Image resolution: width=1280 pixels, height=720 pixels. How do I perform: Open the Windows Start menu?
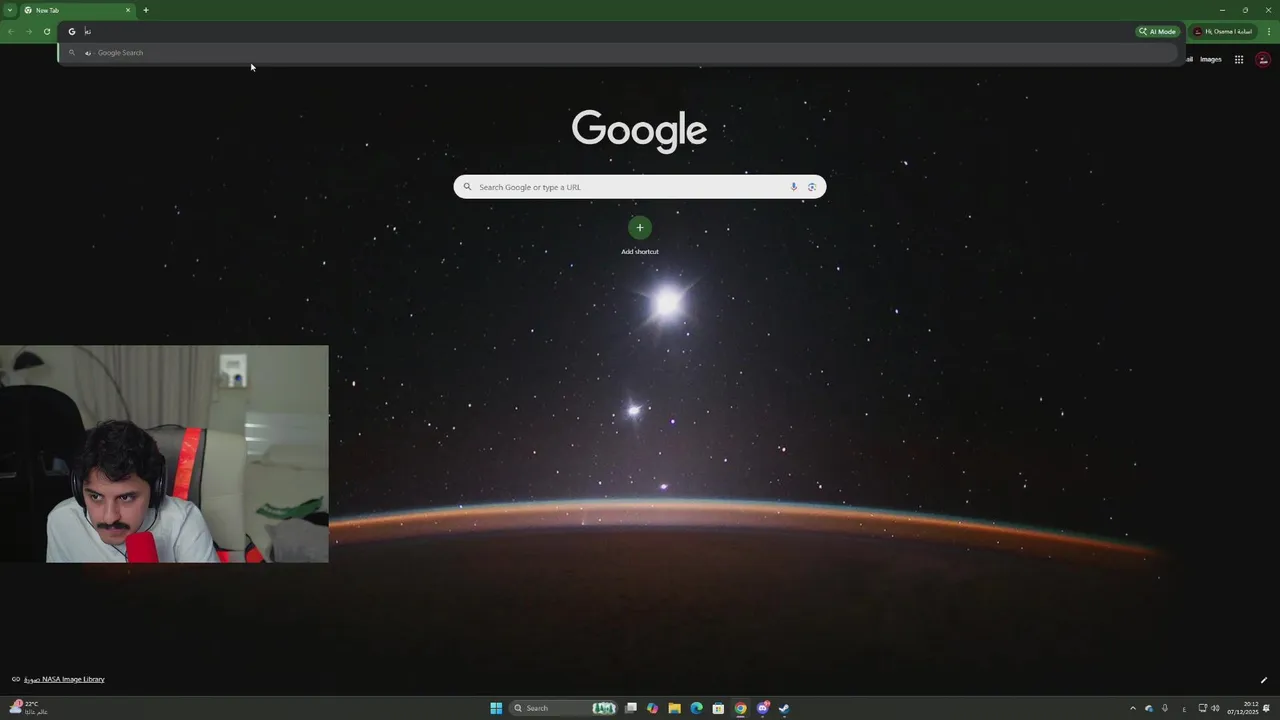point(496,708)
